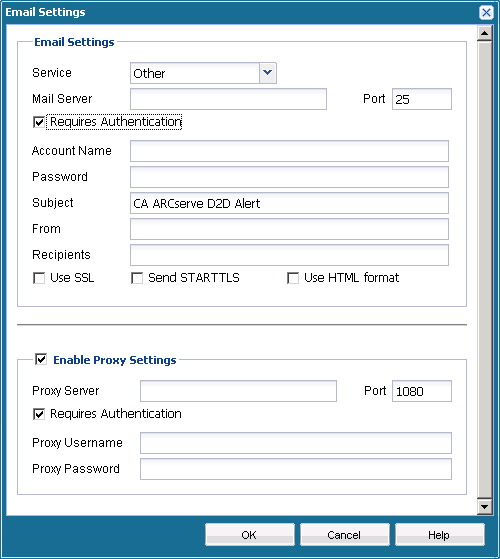Click the Mail Server input field
This screenshot has width=500, height=559.
pos(228,99)
